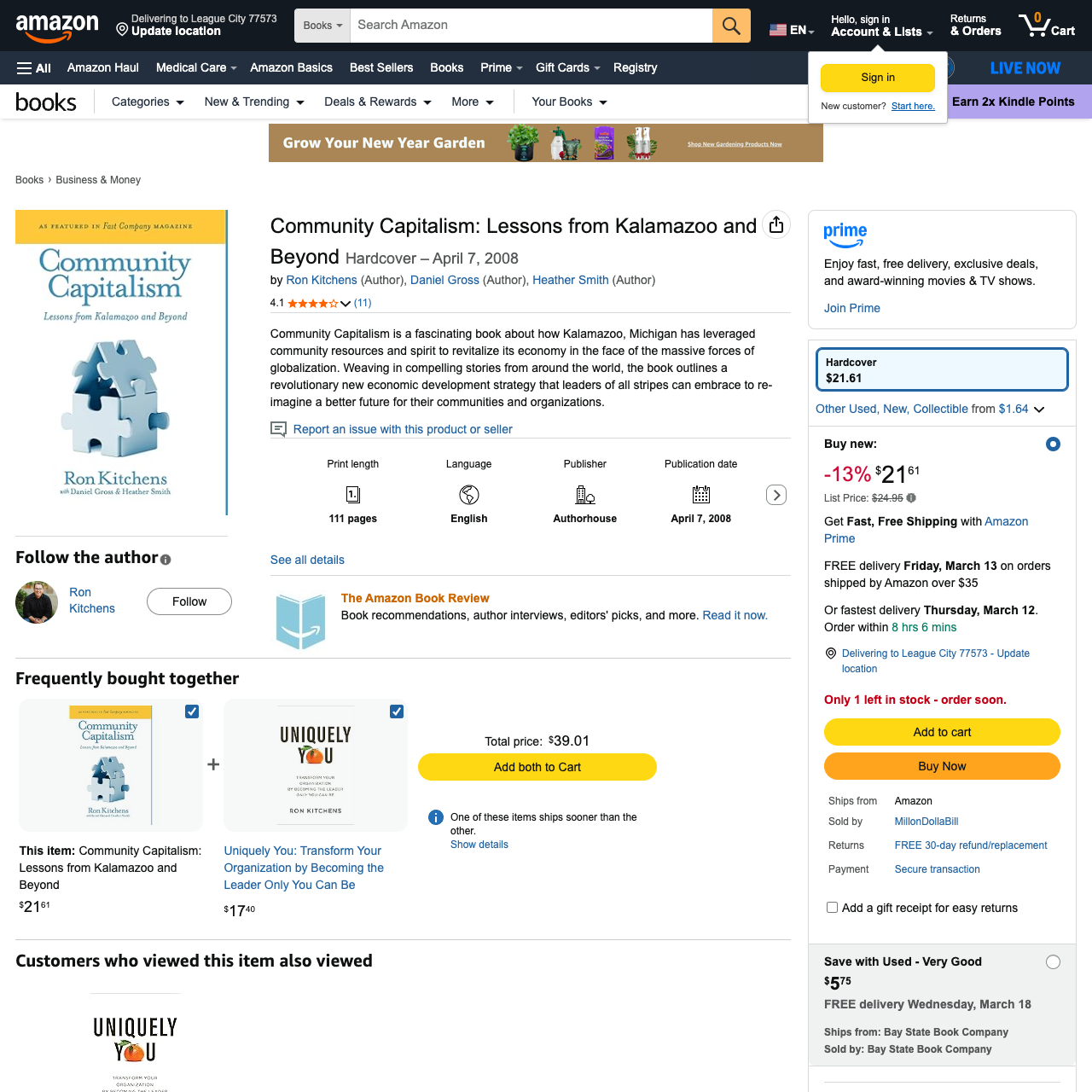Click the info icon beside Follow the author
Image resolution: width=1092 pixels, height=1092 pixels.
(166, 560)
